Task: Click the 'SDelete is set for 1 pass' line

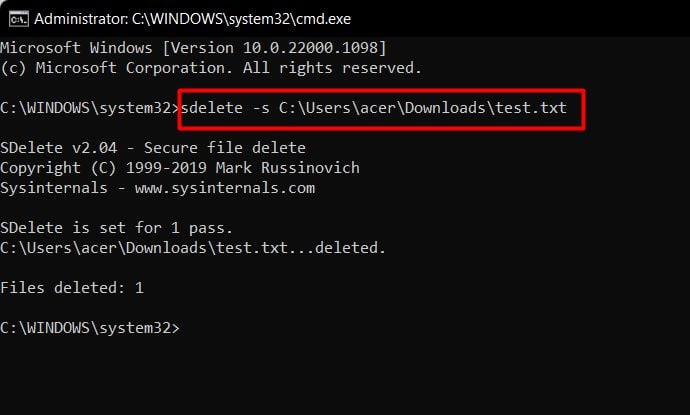Action: [x=116, y=228]
